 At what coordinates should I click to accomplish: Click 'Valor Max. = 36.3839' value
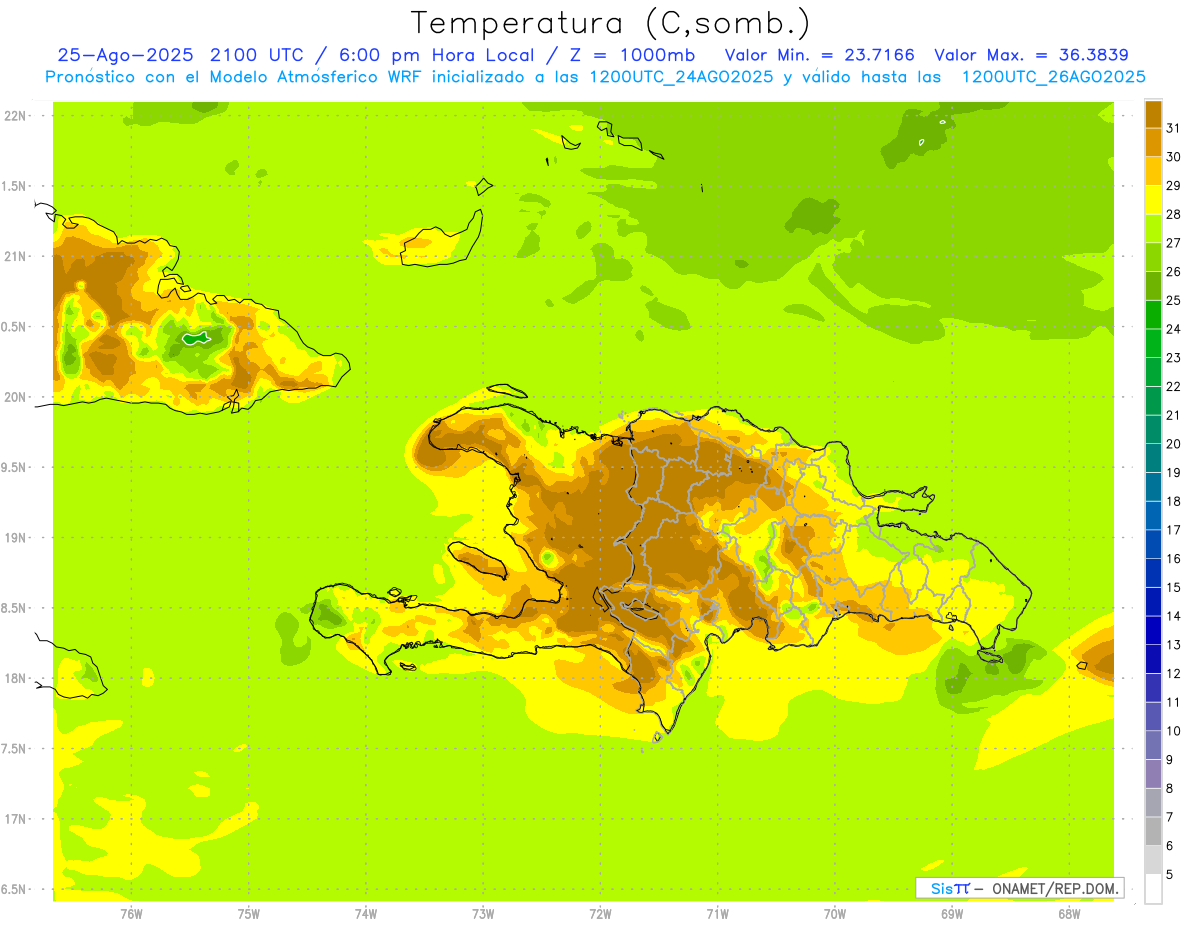pos(1031,56)
